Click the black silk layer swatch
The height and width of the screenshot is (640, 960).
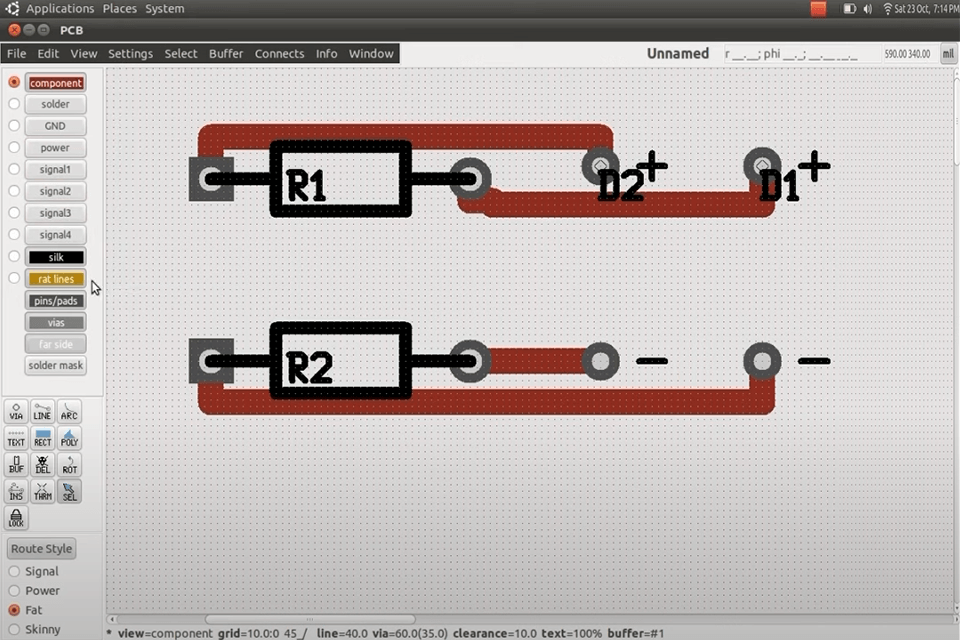coord(56,257)
